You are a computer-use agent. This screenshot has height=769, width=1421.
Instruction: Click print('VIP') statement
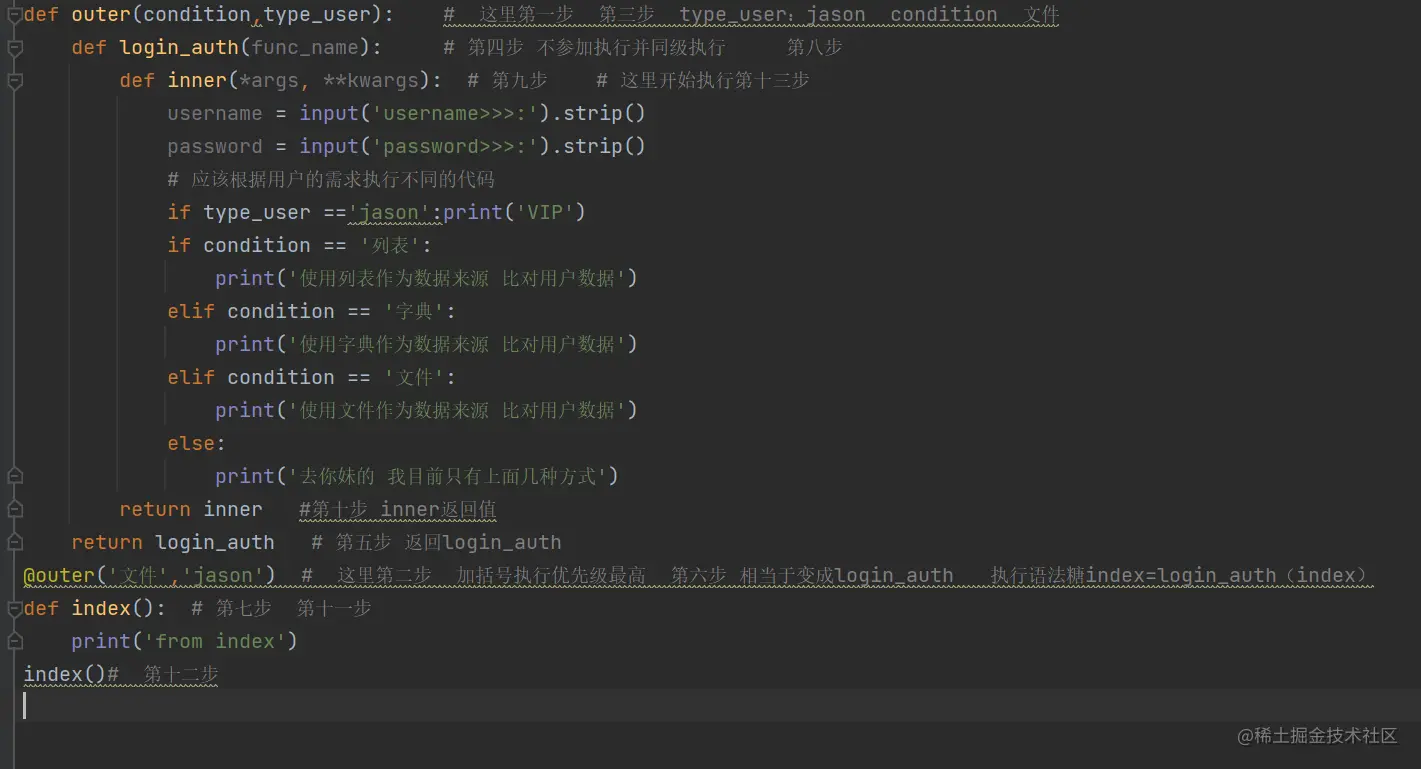coord(514,213)
